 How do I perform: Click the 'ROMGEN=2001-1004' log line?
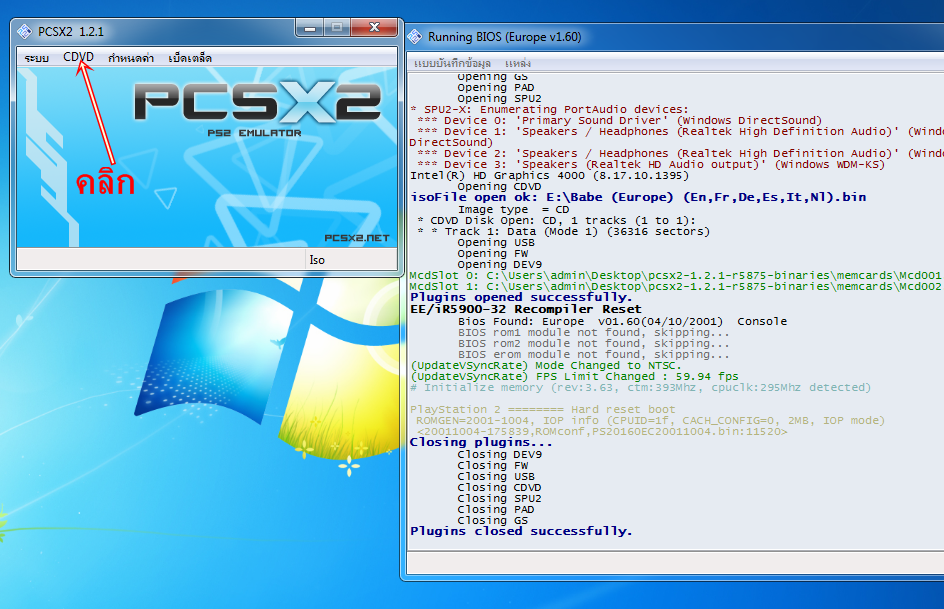pyautogui.click(x=650, y=421)
